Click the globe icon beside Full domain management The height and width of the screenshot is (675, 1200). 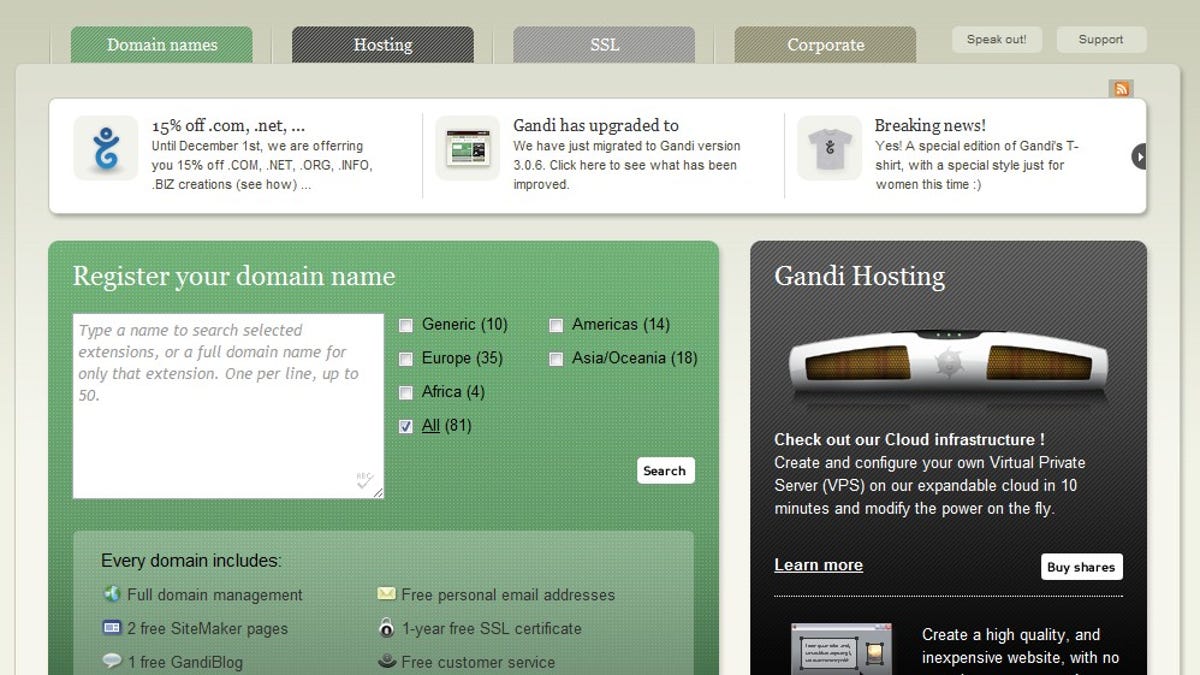click(x=112, y=594)
